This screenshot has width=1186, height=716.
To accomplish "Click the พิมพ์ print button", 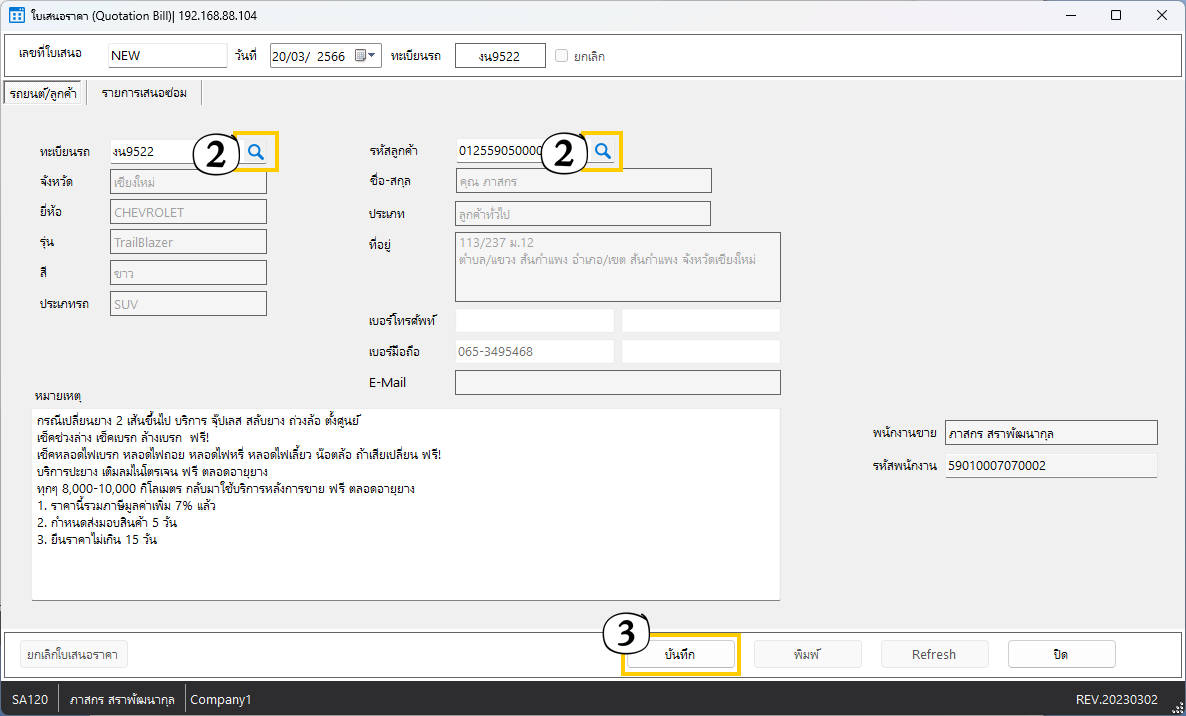I will click(807, 654).
